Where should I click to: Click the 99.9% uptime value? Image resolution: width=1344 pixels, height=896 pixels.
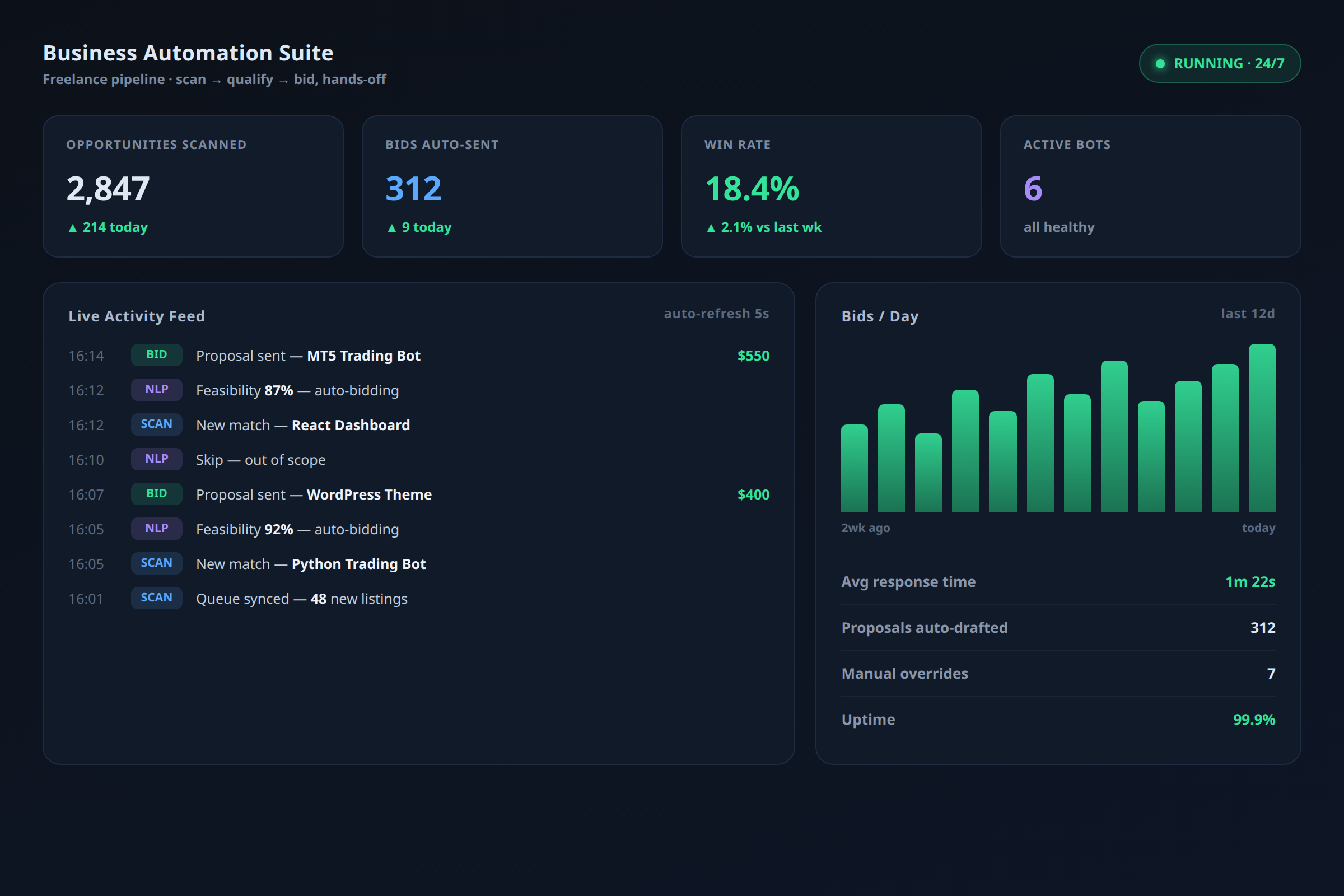[1254, 720]
